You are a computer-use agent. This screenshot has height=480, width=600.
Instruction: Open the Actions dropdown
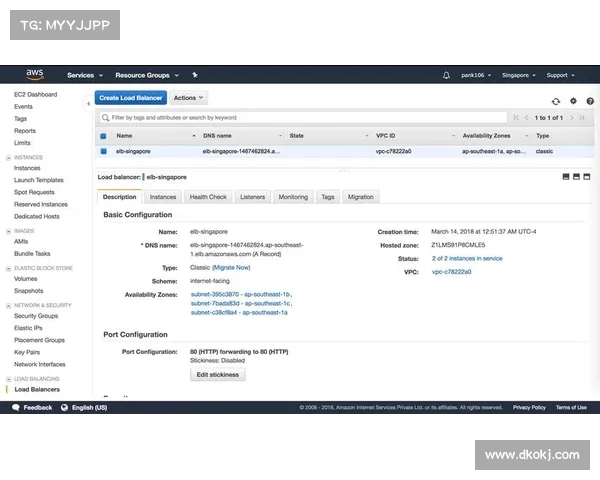click(x=188, y=98)
